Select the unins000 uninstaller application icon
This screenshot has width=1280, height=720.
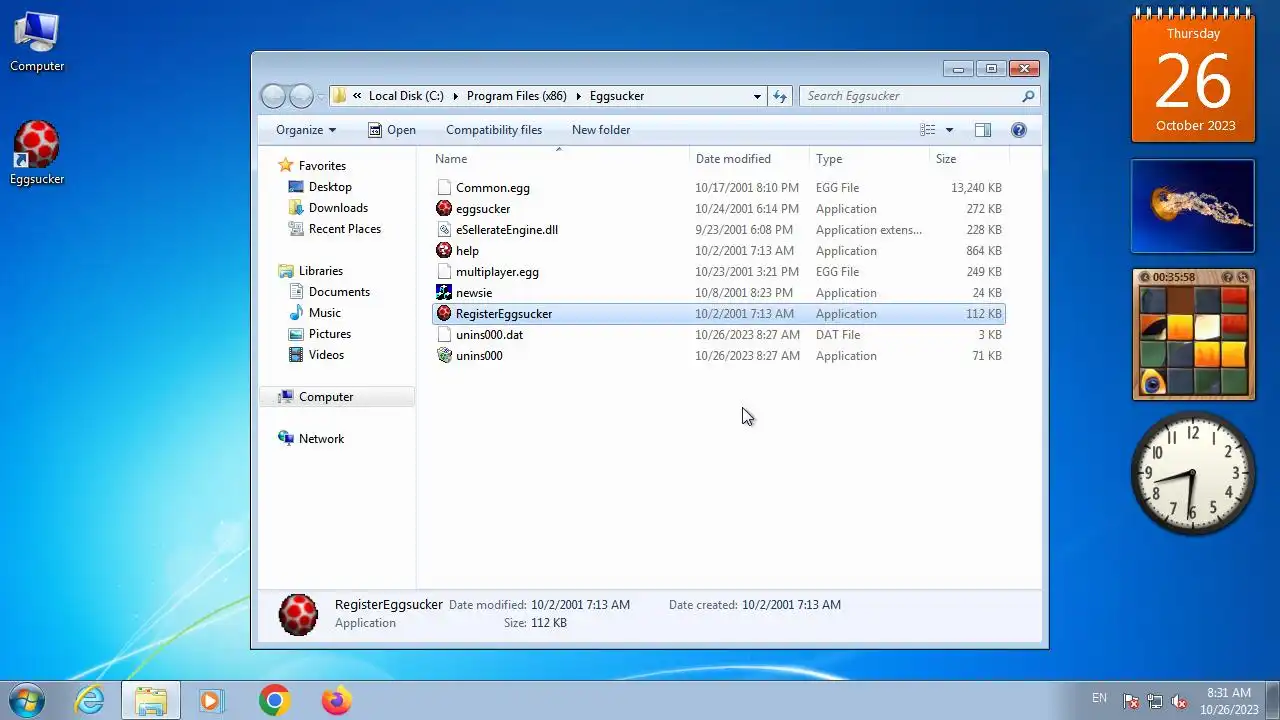pyautogui.click(x=444, y=355)
